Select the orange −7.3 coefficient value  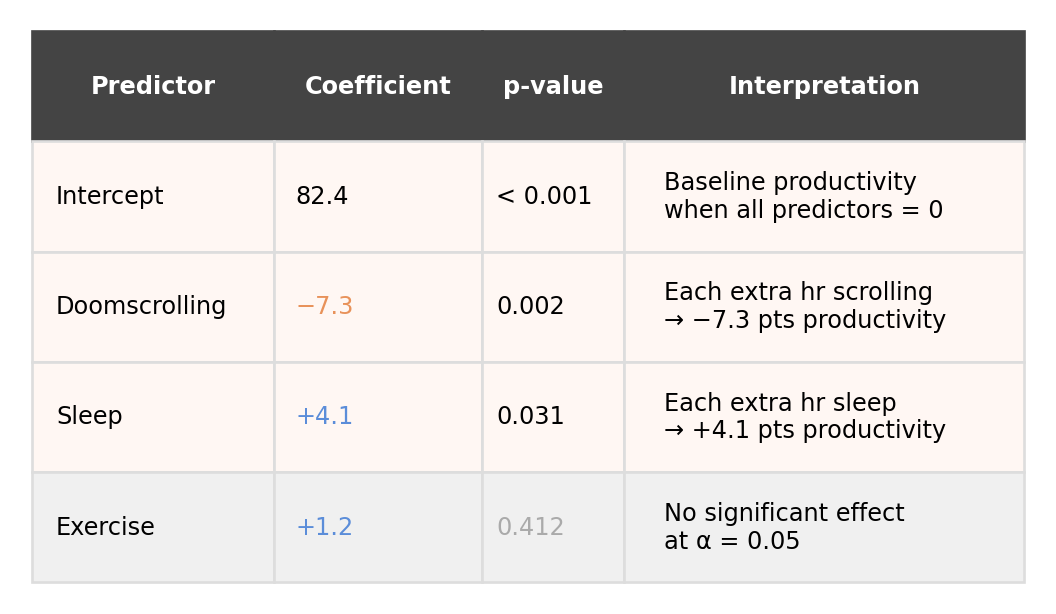[325, 306]
